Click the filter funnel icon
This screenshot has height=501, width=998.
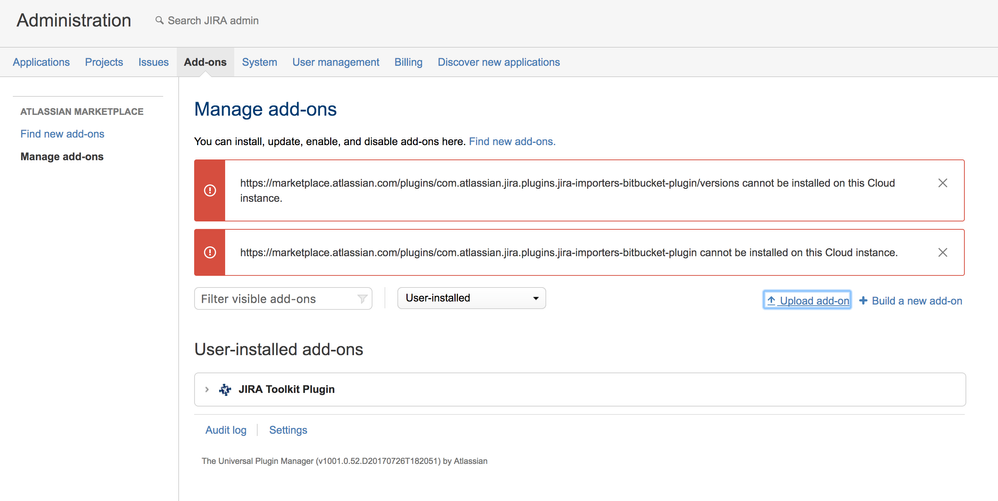coord(362,299)
